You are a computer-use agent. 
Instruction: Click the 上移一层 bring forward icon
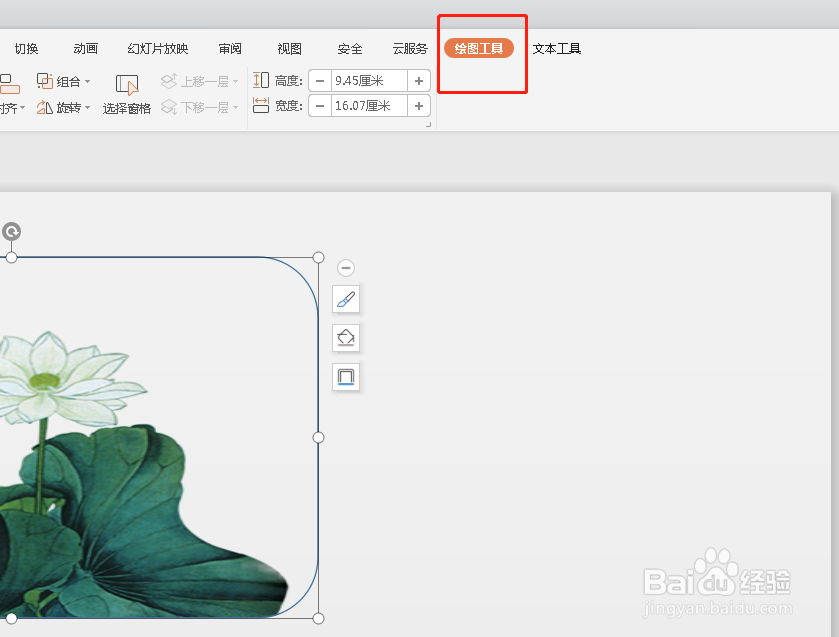[169, 81]
